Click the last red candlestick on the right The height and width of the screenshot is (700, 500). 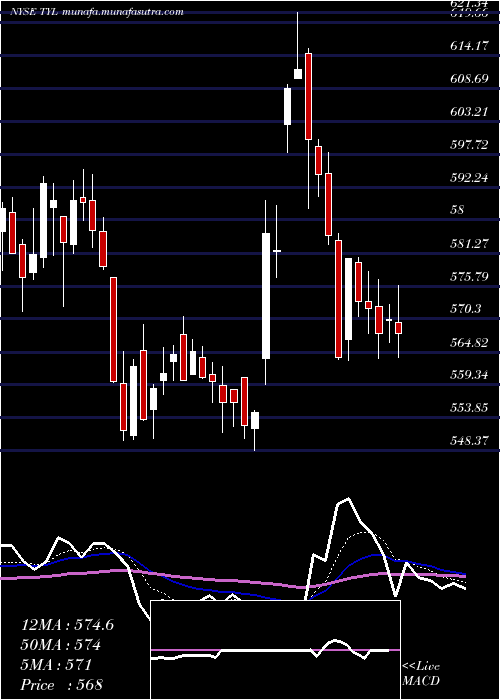click(399, 328)
